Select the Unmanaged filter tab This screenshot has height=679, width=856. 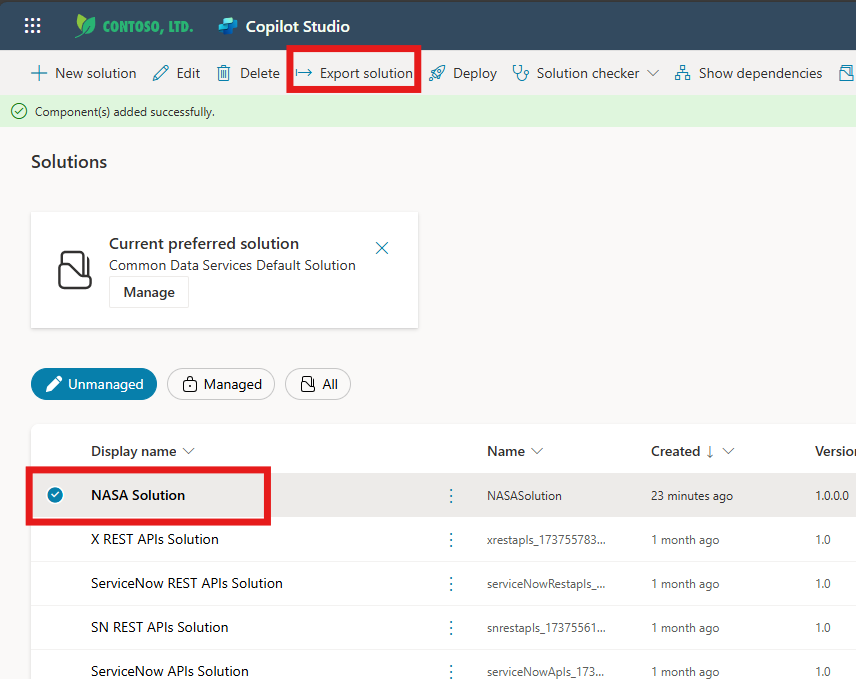[94, 384]
